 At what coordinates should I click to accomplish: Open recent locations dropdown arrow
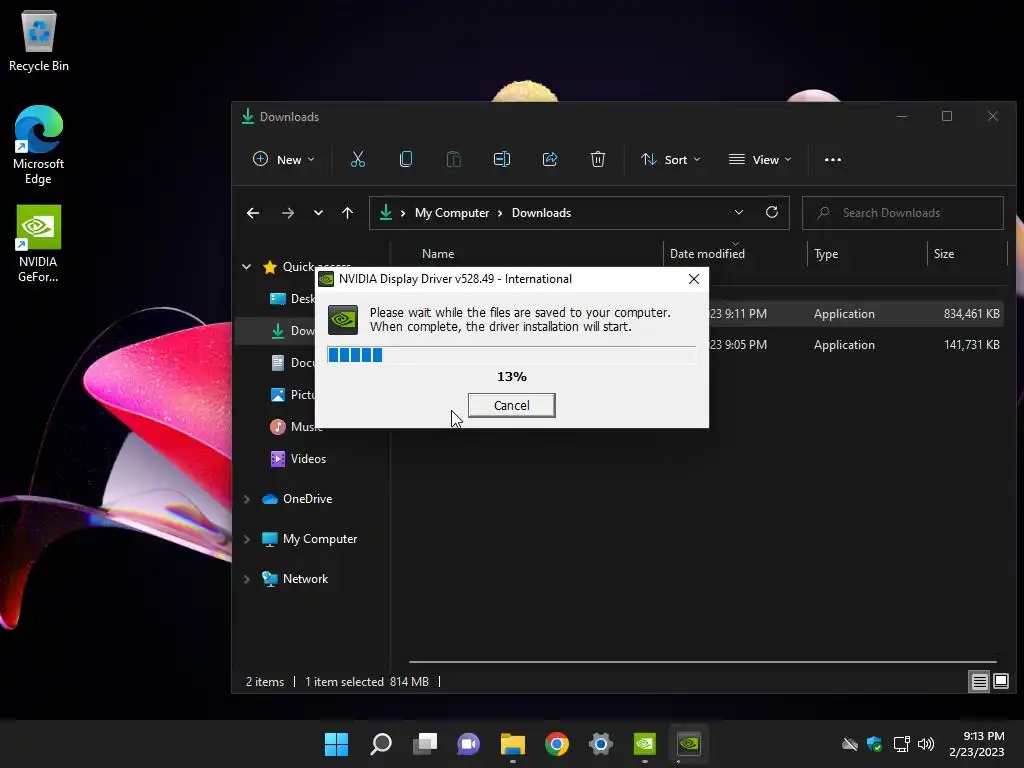[318, 213]
